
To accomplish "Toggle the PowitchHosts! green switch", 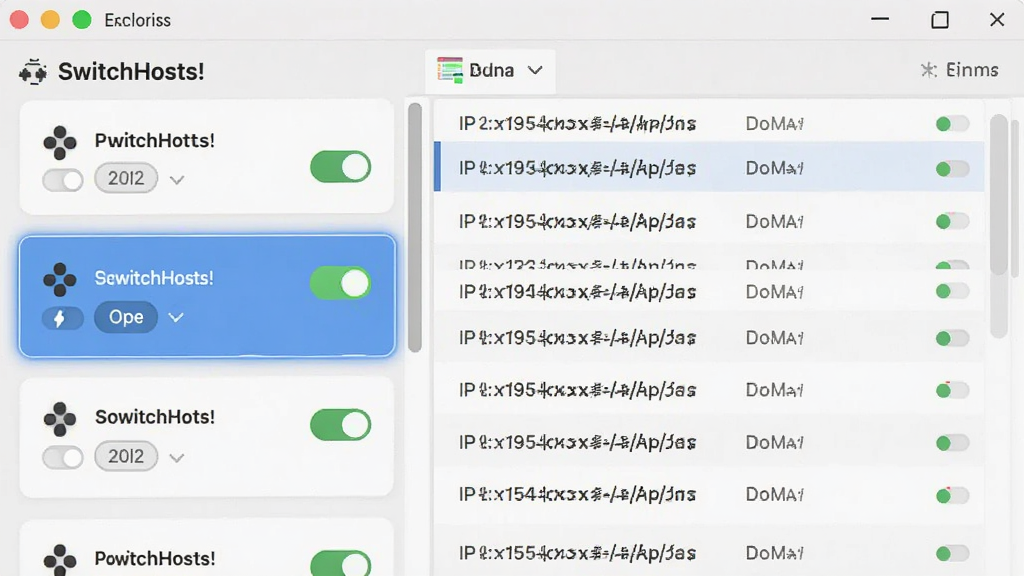I will (x=340, y=563).
